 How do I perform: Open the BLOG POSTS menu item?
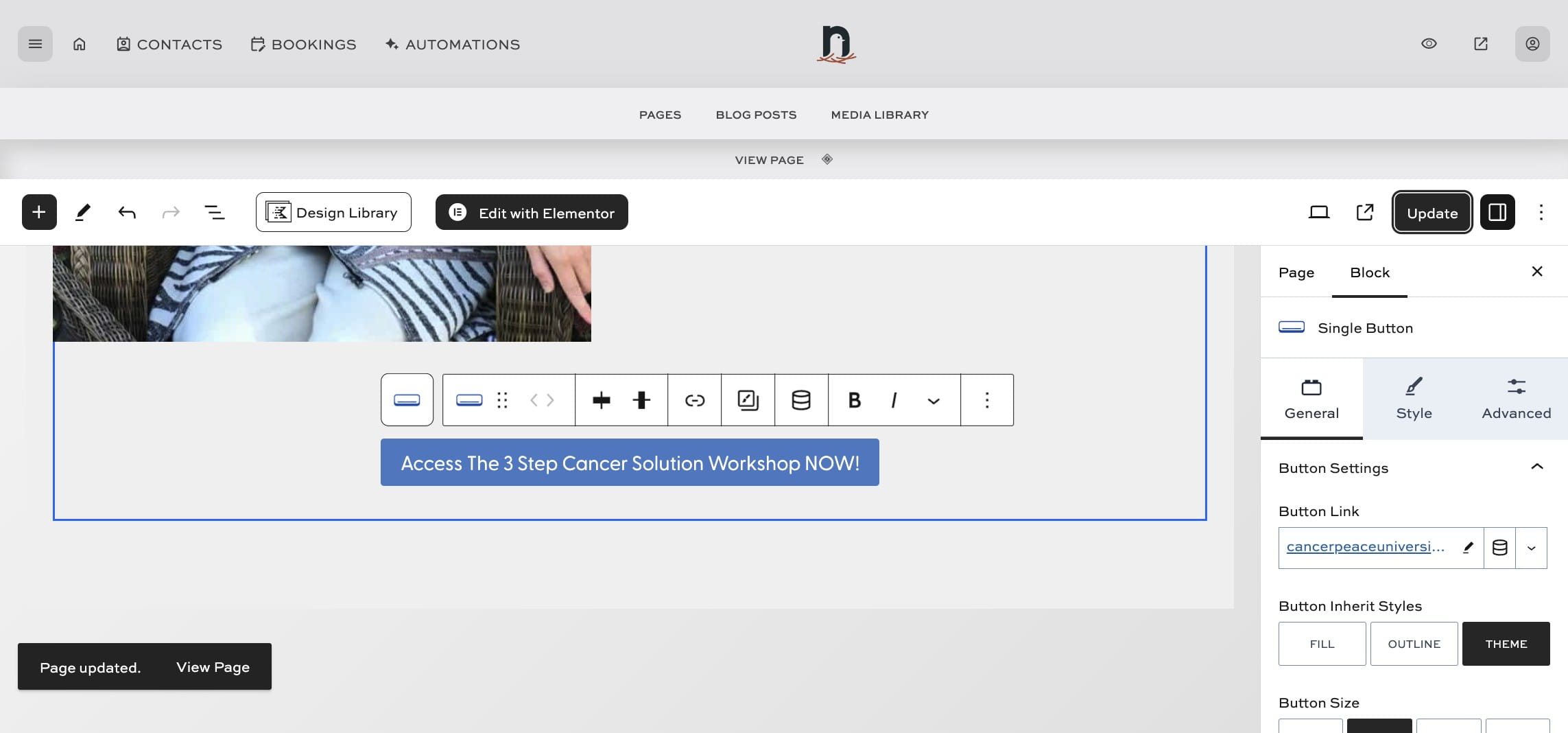tap(755, 114)
